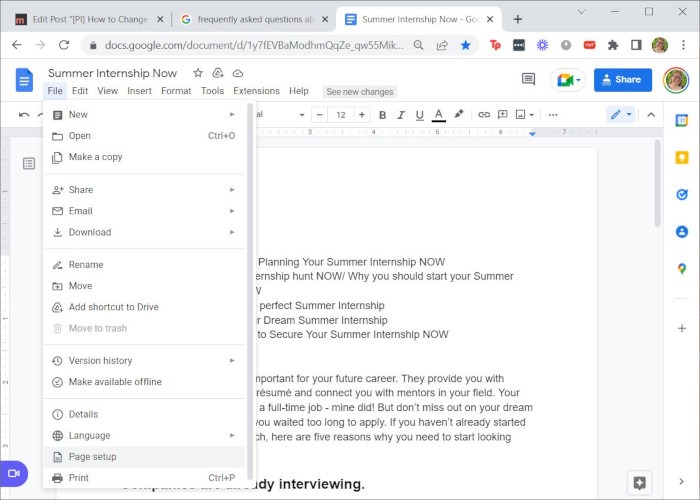Apply underline formatting

419,115
